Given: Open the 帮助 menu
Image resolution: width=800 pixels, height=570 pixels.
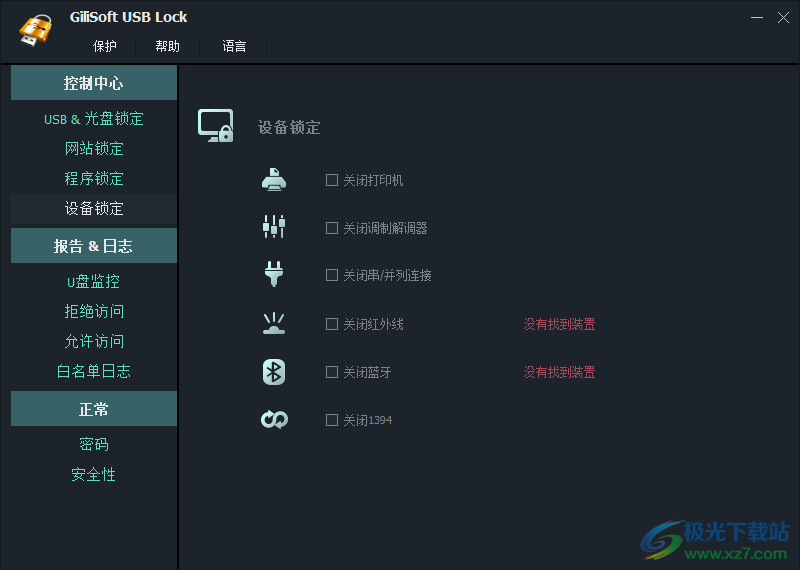Looking at the screenshot, I should point(167,46).
